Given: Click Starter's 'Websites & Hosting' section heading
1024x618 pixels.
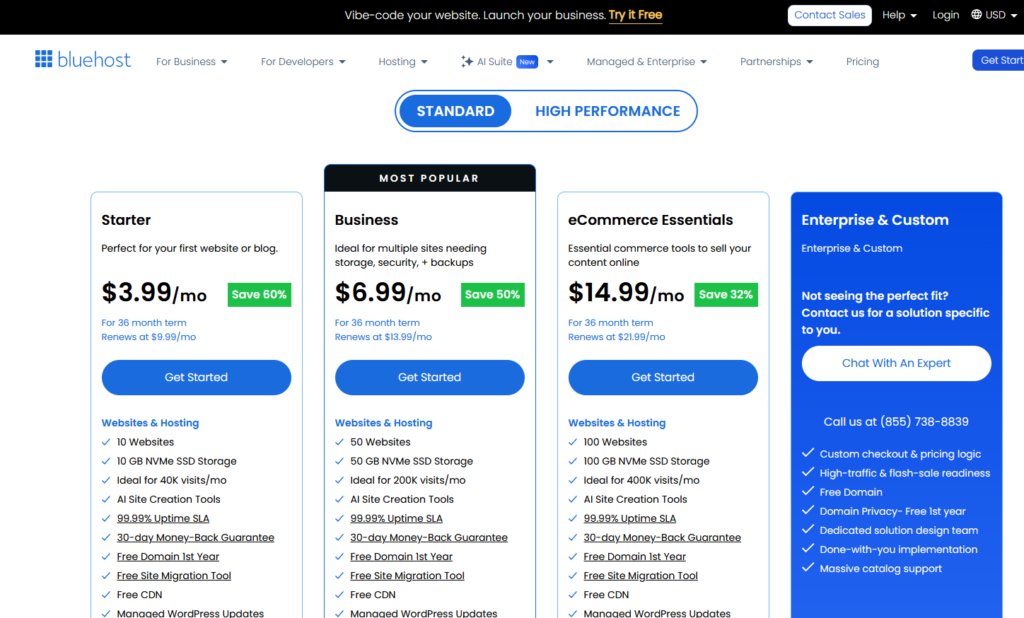Looking at the screenshot, I should 150,423.
